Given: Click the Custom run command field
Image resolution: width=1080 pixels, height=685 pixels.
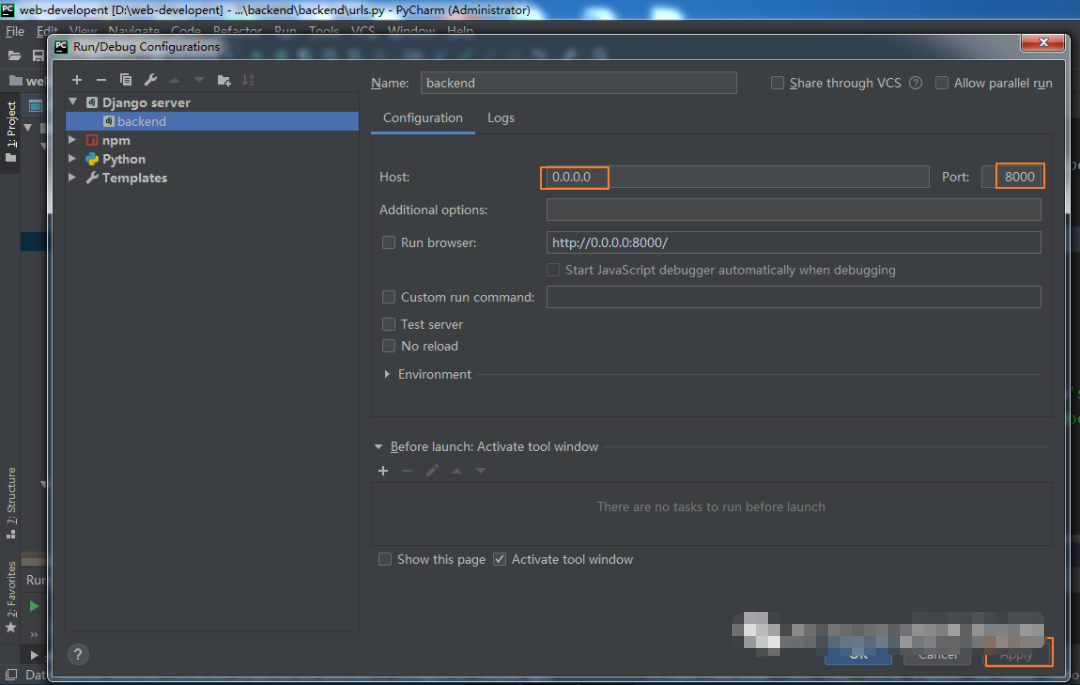Looking at the screenshot, I should (x=793, y=297).
